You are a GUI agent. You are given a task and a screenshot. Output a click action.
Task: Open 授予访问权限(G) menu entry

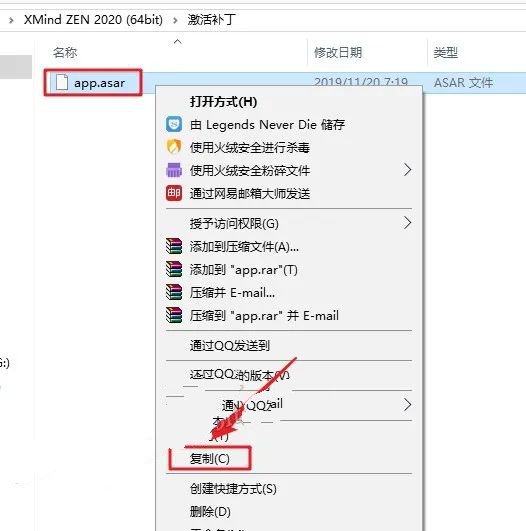[234, 224]
